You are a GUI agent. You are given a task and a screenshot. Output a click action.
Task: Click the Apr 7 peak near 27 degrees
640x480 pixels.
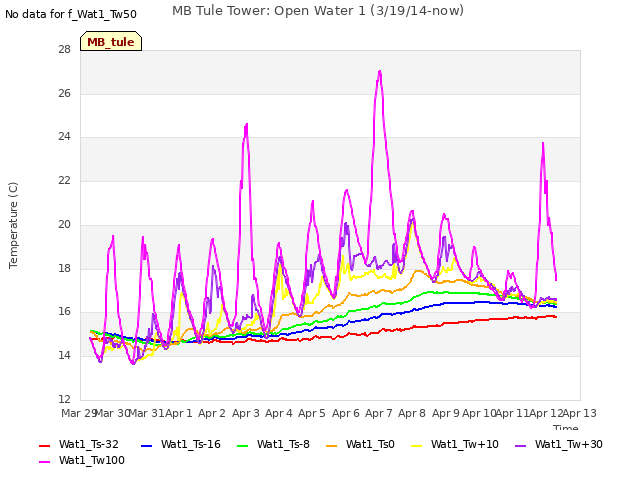[x=380, y=71]
